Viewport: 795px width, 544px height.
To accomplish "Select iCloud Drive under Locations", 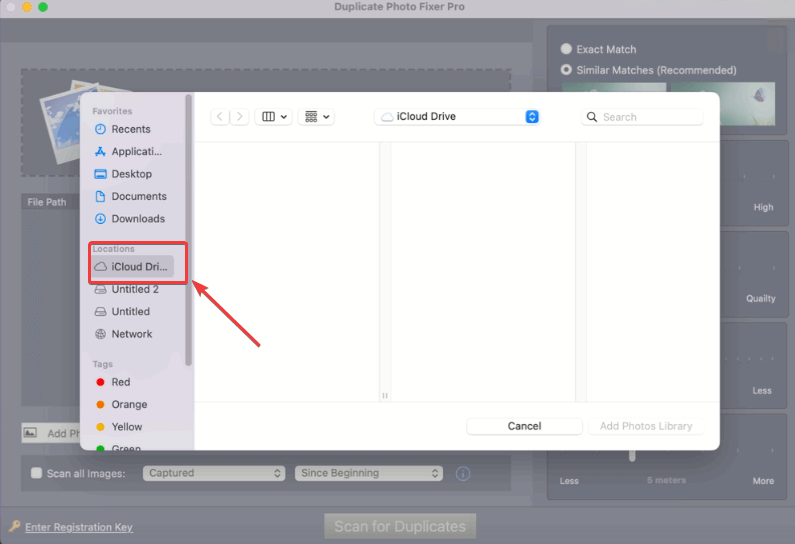I will click(x=133, y=267).
